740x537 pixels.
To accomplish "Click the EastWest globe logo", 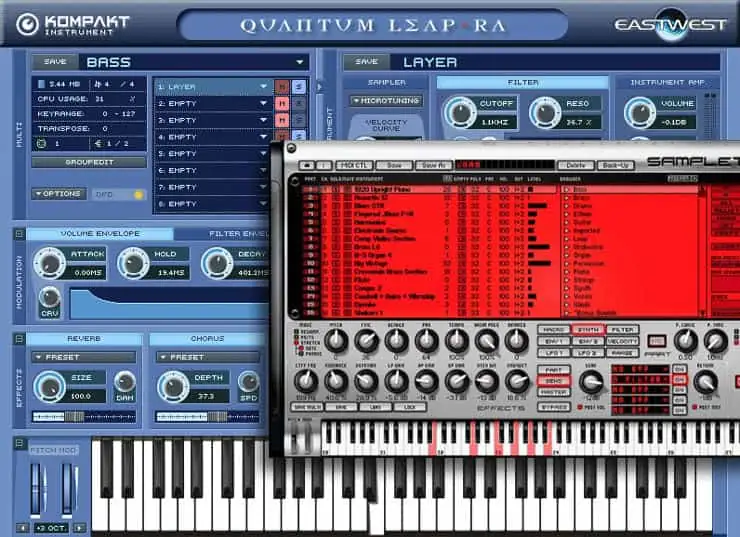I will 671,24.
